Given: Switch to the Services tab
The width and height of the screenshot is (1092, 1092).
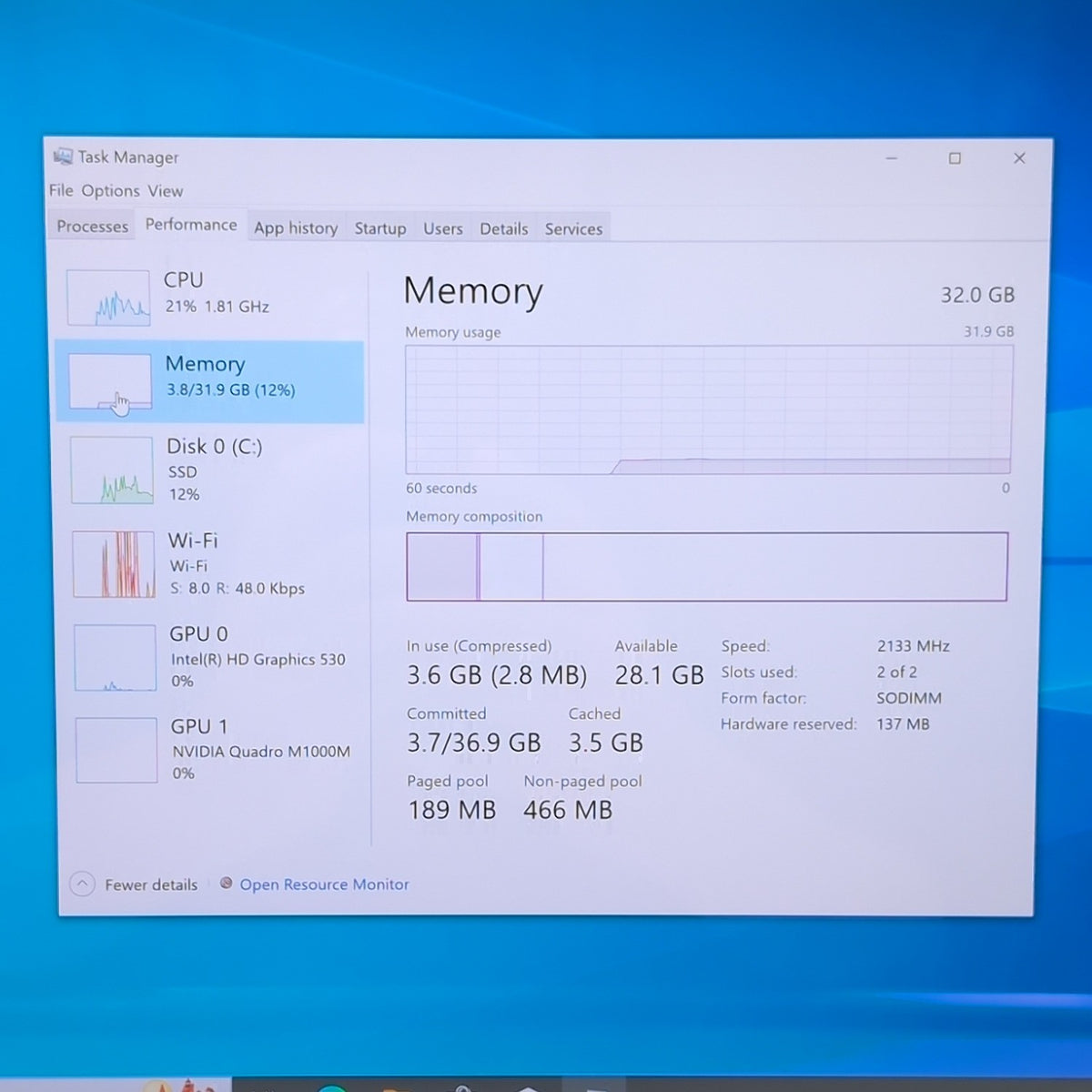Looking at the screenshot, I should (x=573, y=229).
